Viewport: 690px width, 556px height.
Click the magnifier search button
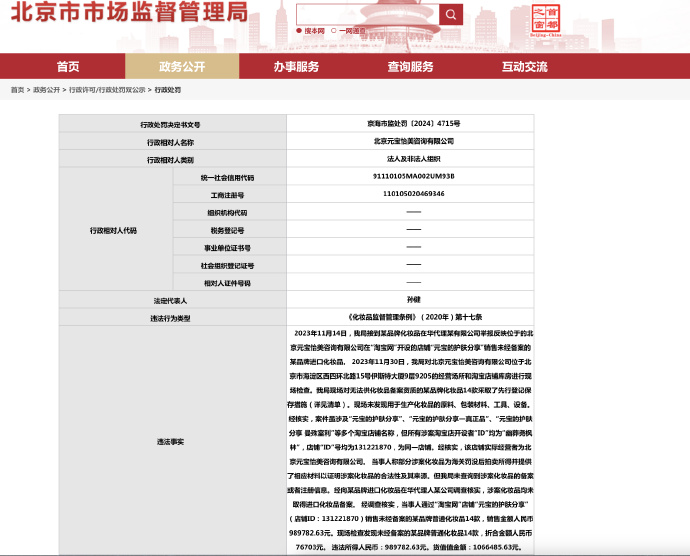point(451,14)
